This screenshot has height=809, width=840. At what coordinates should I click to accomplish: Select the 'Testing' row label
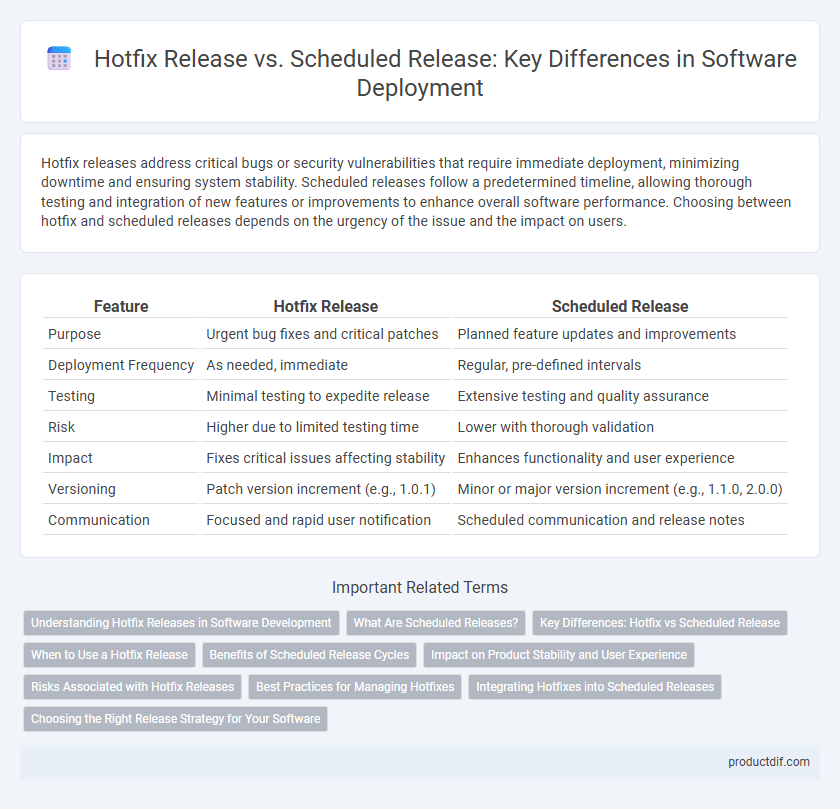[x=71, y=396]
